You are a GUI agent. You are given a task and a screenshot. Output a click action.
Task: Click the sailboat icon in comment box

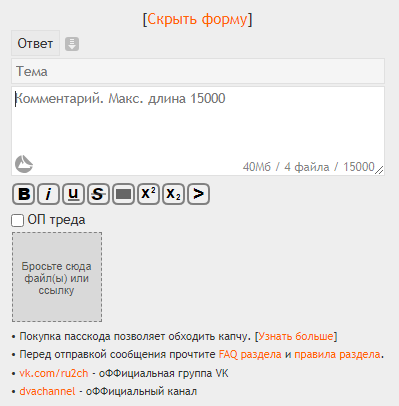pyautogui.click(x=24, y=164)
